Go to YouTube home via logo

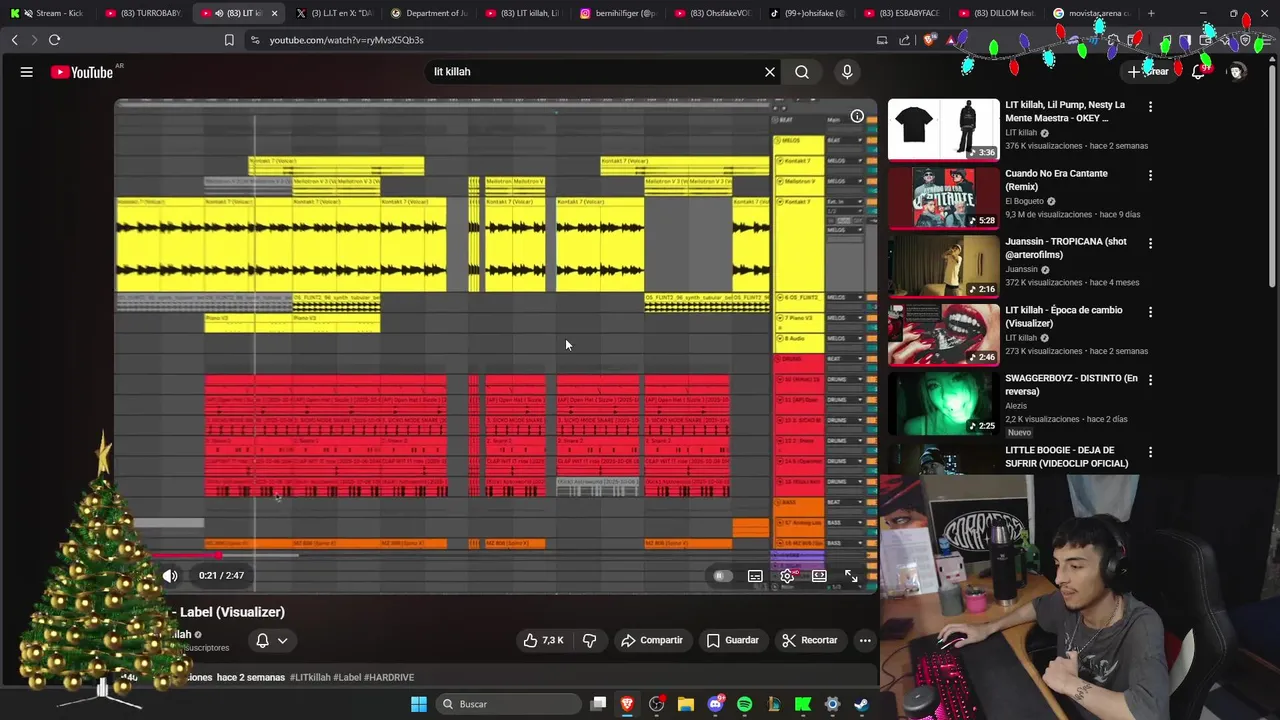82,72
